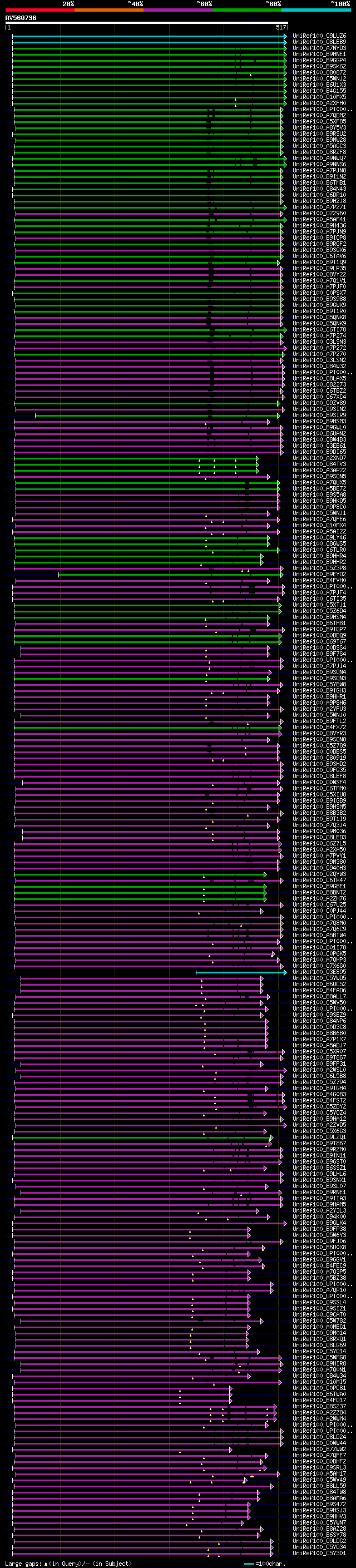This screenshot has height=1568, width=356.
Task: Select hit label UniRef100_B9S472
Action: point(319,1504)
